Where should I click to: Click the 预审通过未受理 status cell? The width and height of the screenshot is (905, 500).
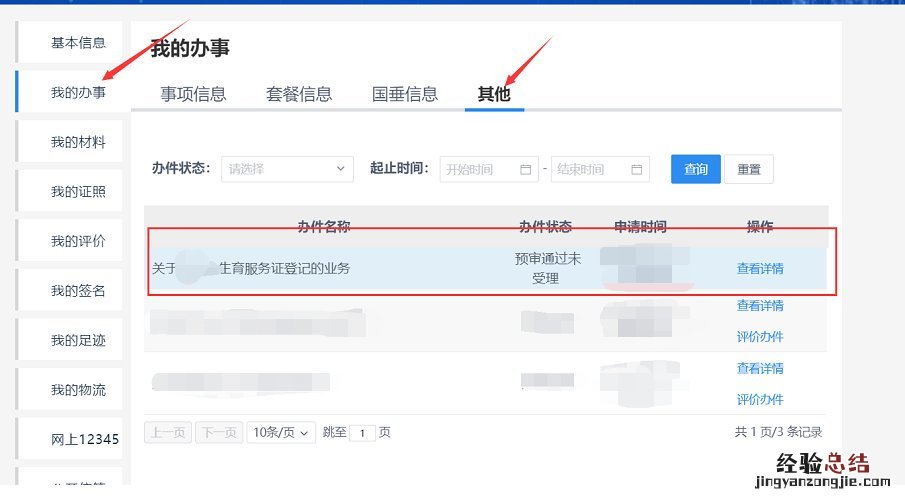[547, 268]
